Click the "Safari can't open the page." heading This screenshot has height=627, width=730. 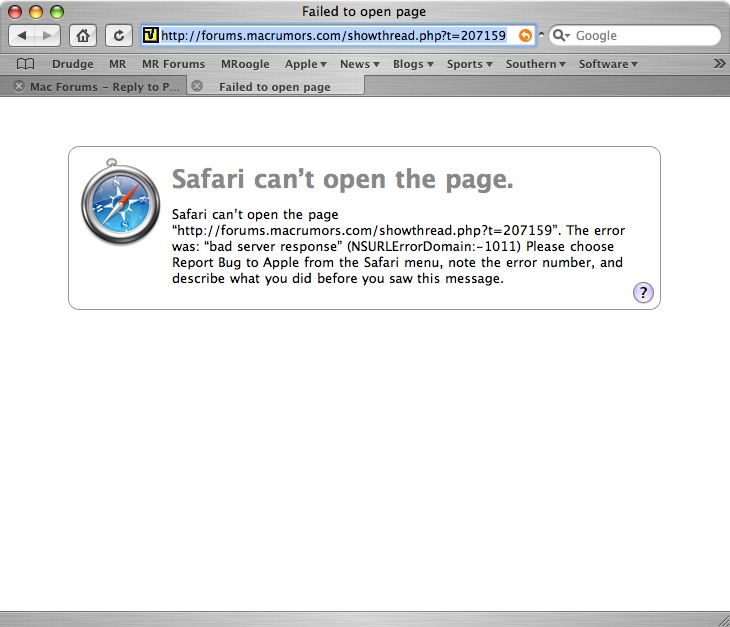[x=343, y=180]
